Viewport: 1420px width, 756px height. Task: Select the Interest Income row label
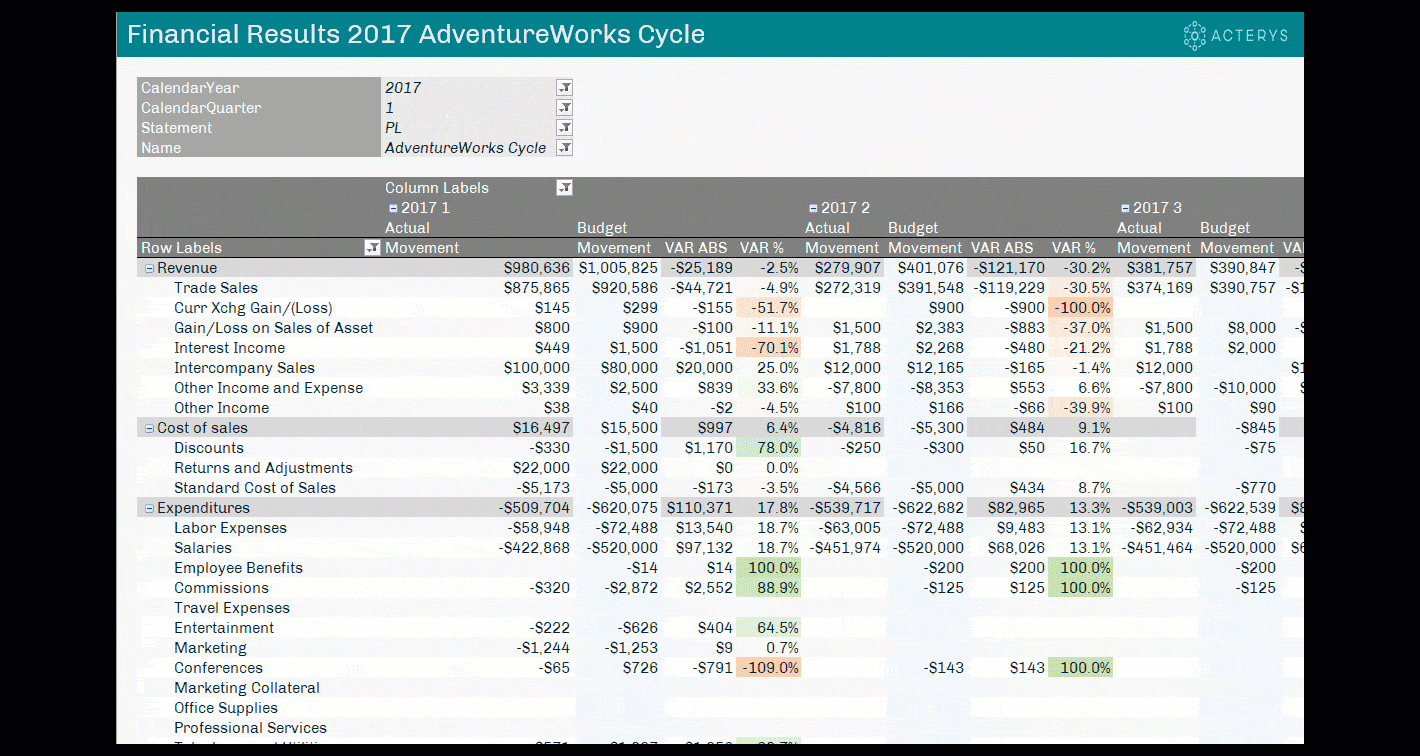[x=229, y=348]
